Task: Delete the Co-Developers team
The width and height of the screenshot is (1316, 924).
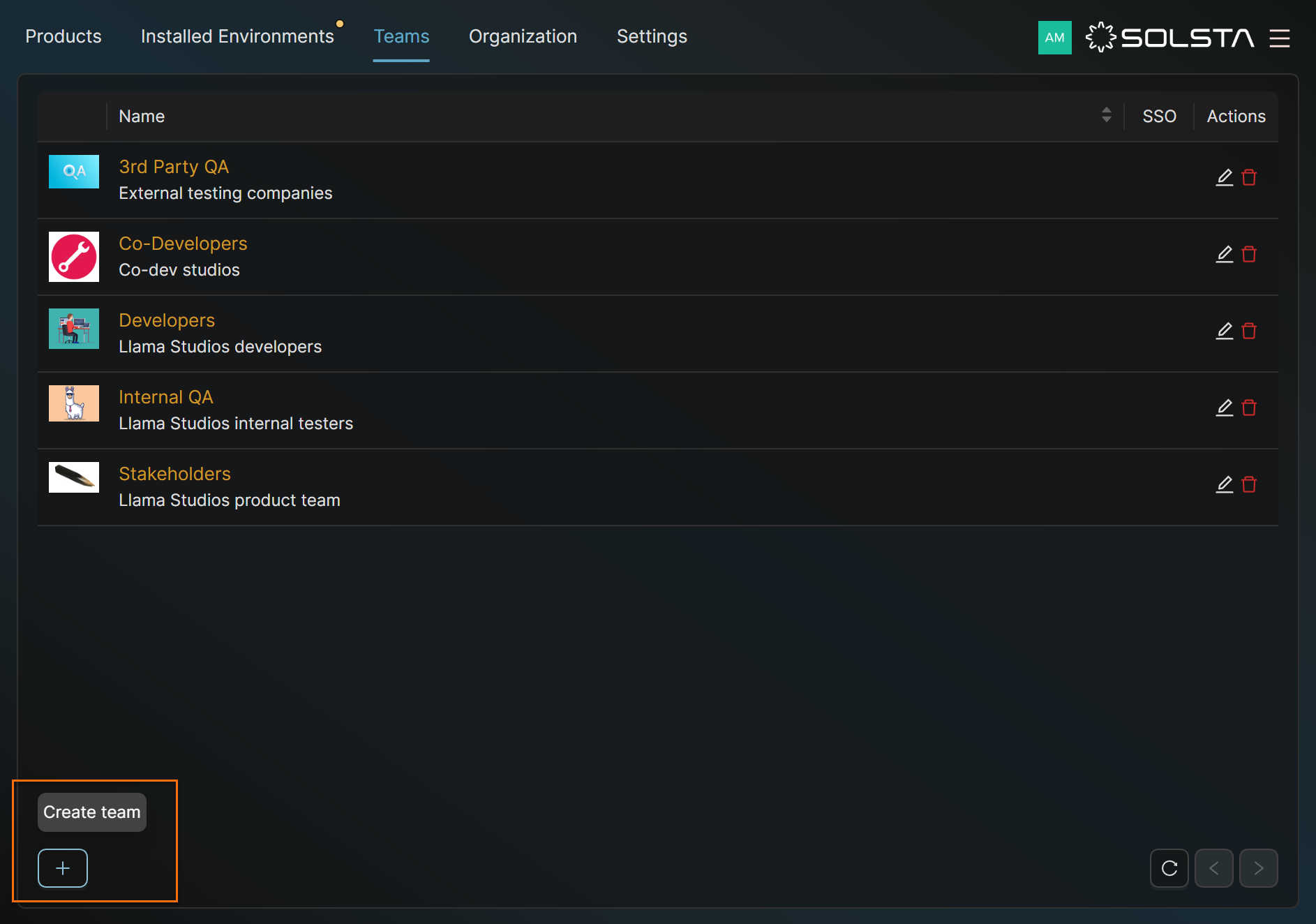Action: click(x=1249, y=254)
